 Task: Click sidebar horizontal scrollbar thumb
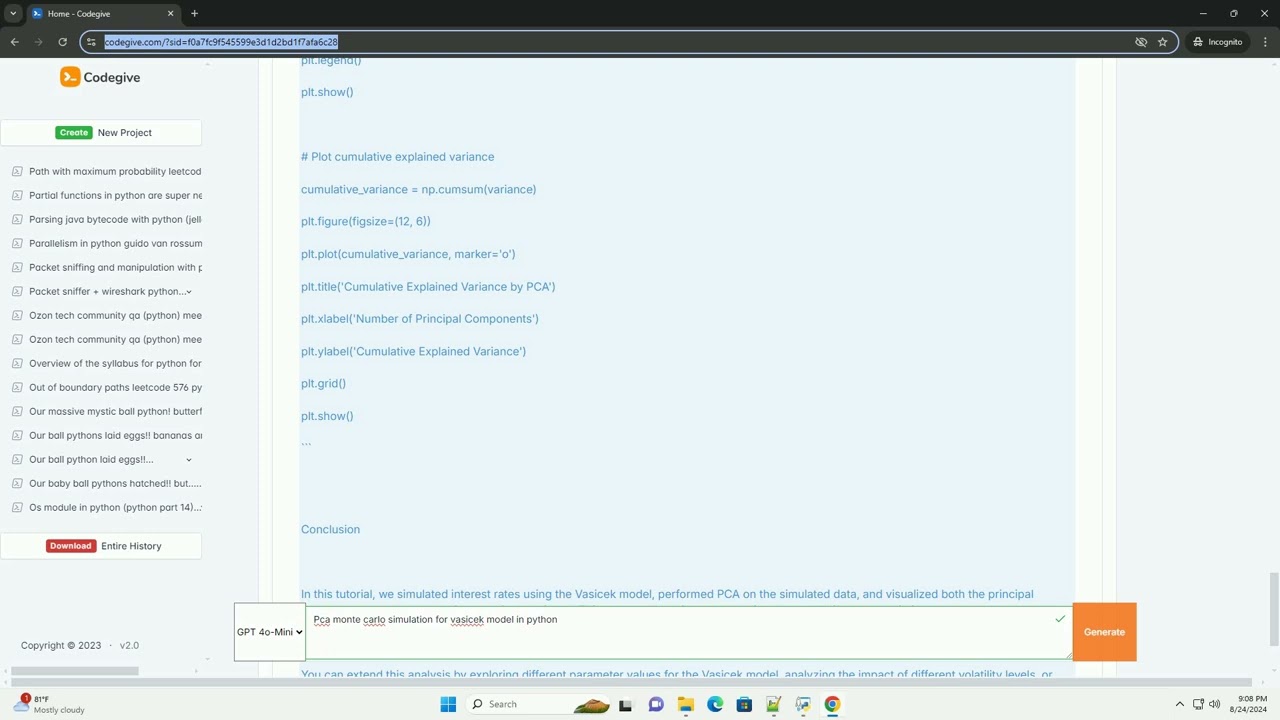75,670
